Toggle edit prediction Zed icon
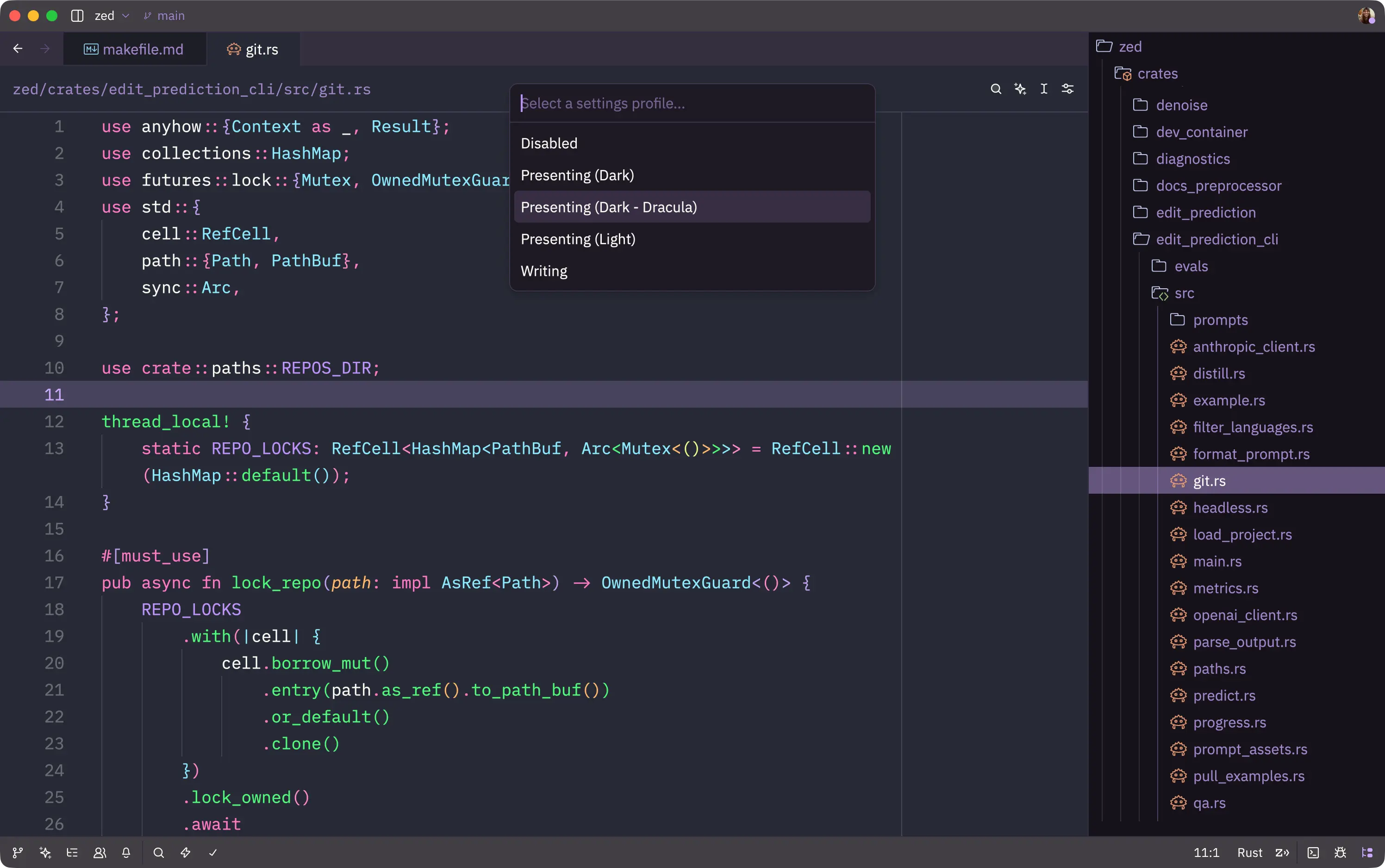The image size is (1385, 868). 1282,852
